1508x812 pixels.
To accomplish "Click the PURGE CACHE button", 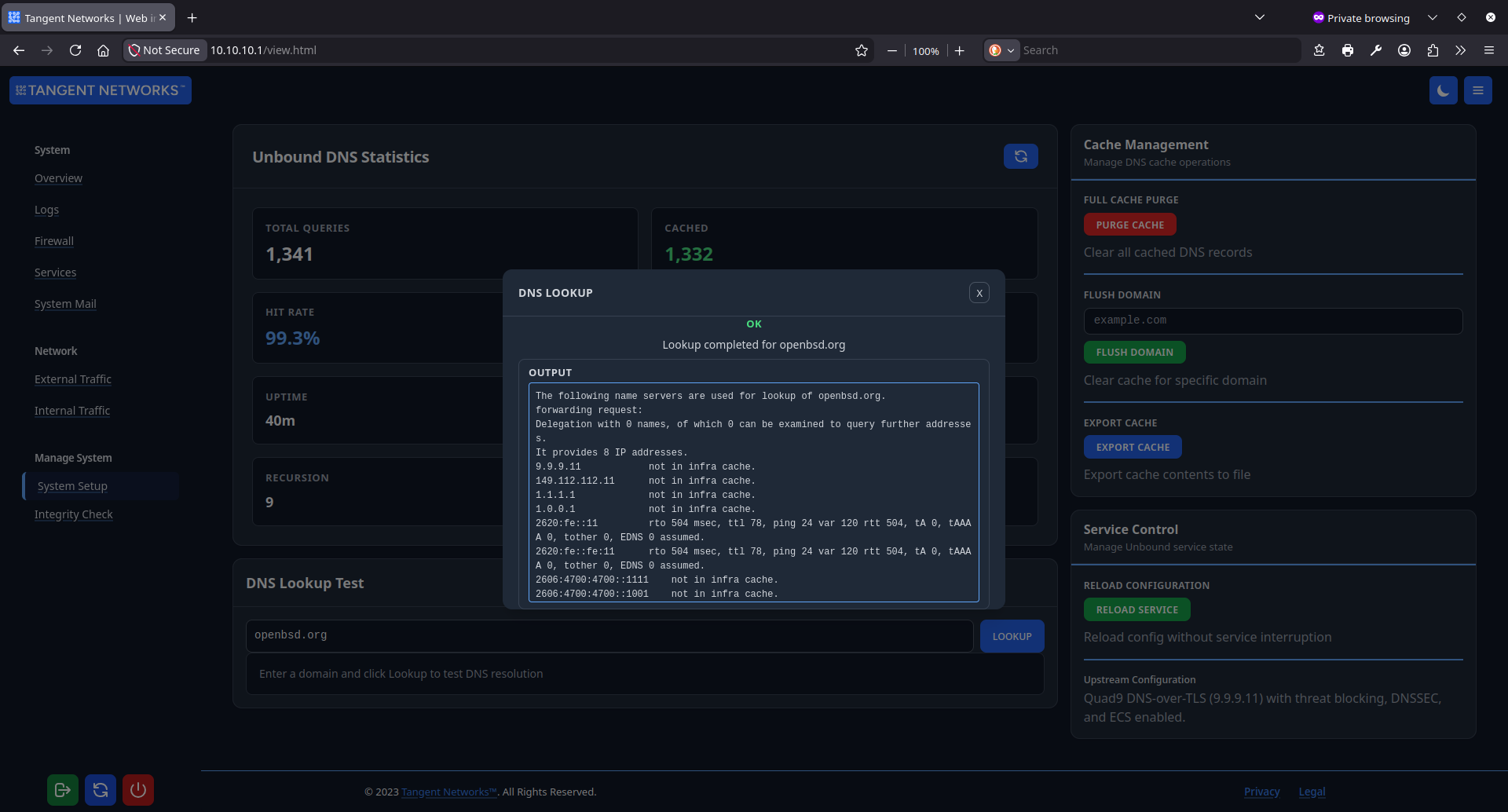I will click(1129, 224).
